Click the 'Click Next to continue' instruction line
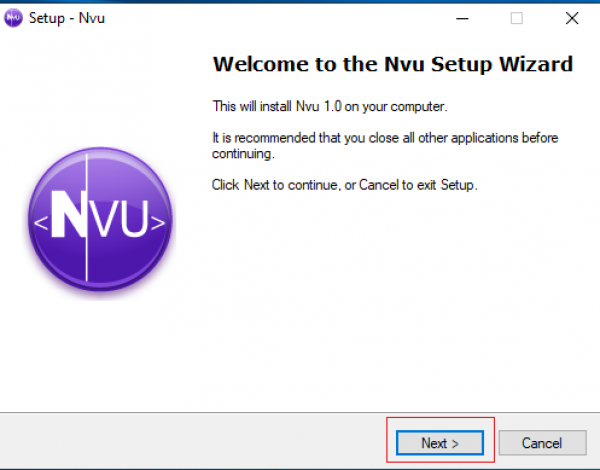This screenshot has width=600, height=470. click(345, 186)
